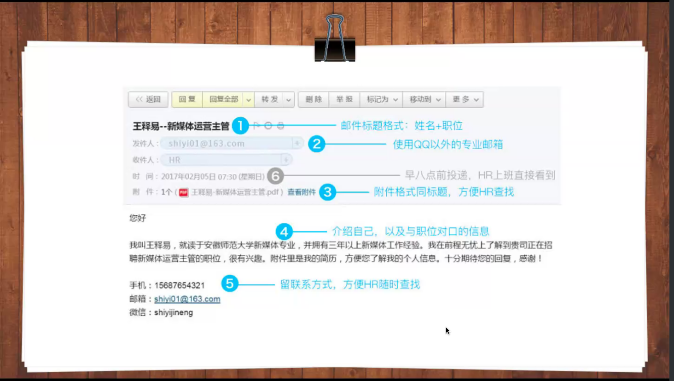Click the blue number 1 circle marker

[x=240, y=126]
